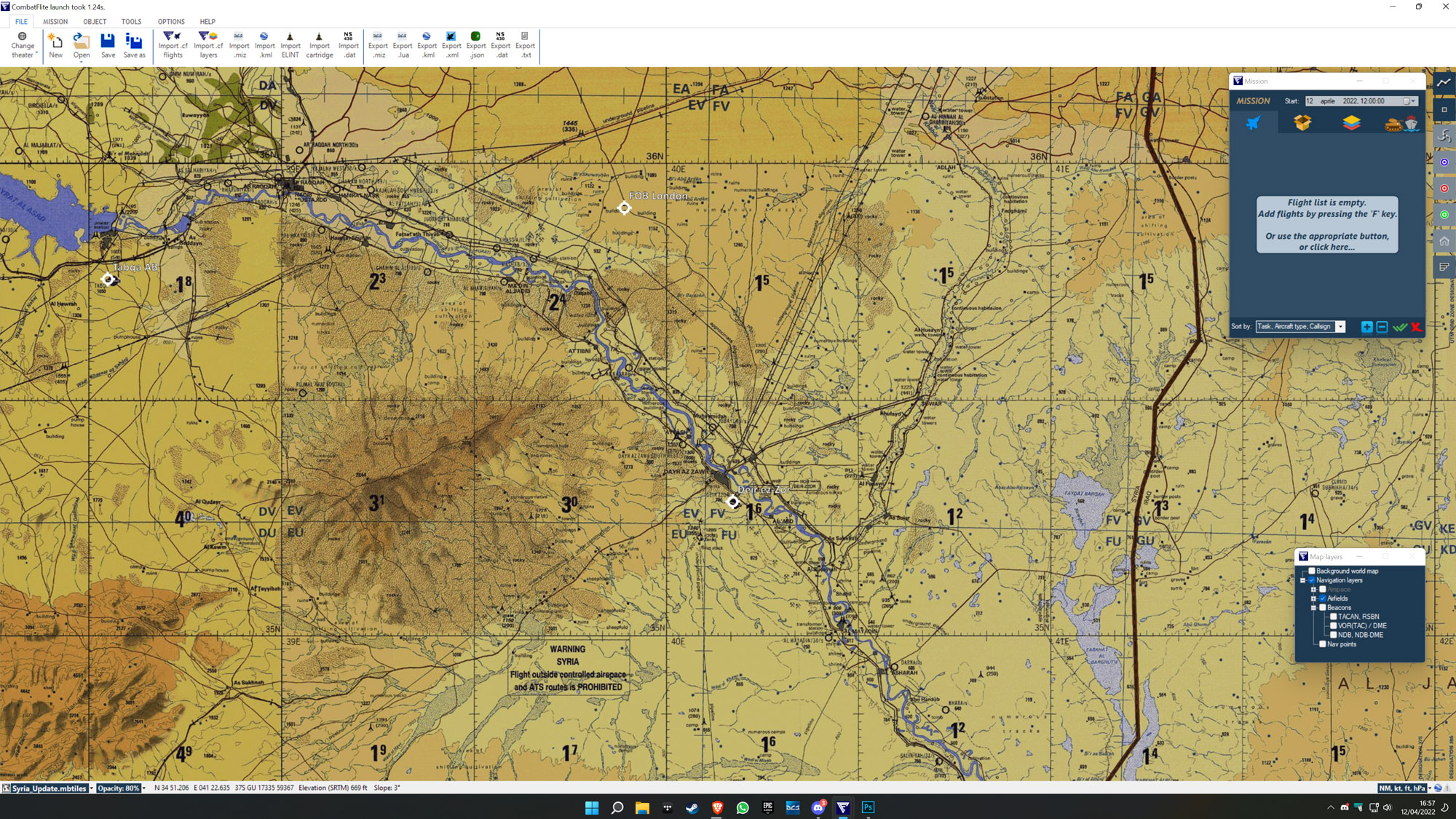Enable the TACAN, RSBN checkbox
The image size is (1456, 819).
pyautogui.click(x=1333, y=617)
